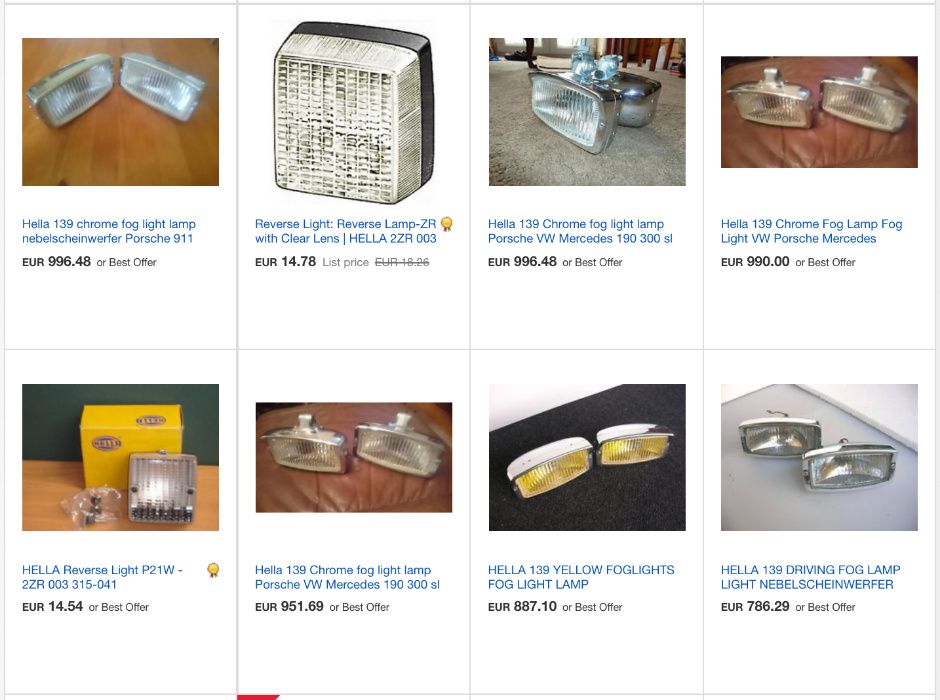Viewport: 940px width, 700px height.
Task: Open HELLA Reverse Light P21W 2ZR 003 315-041 title
Action: coord(103,577)
